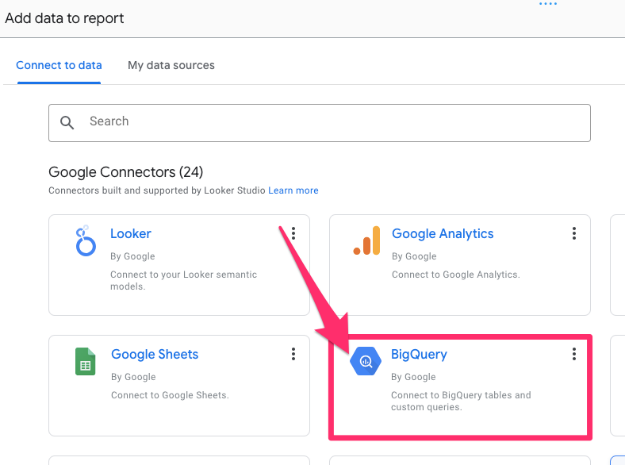The image size is (625, 465).
Task: Open the Google Analytics three-dot menu
Action: (574, 234)
